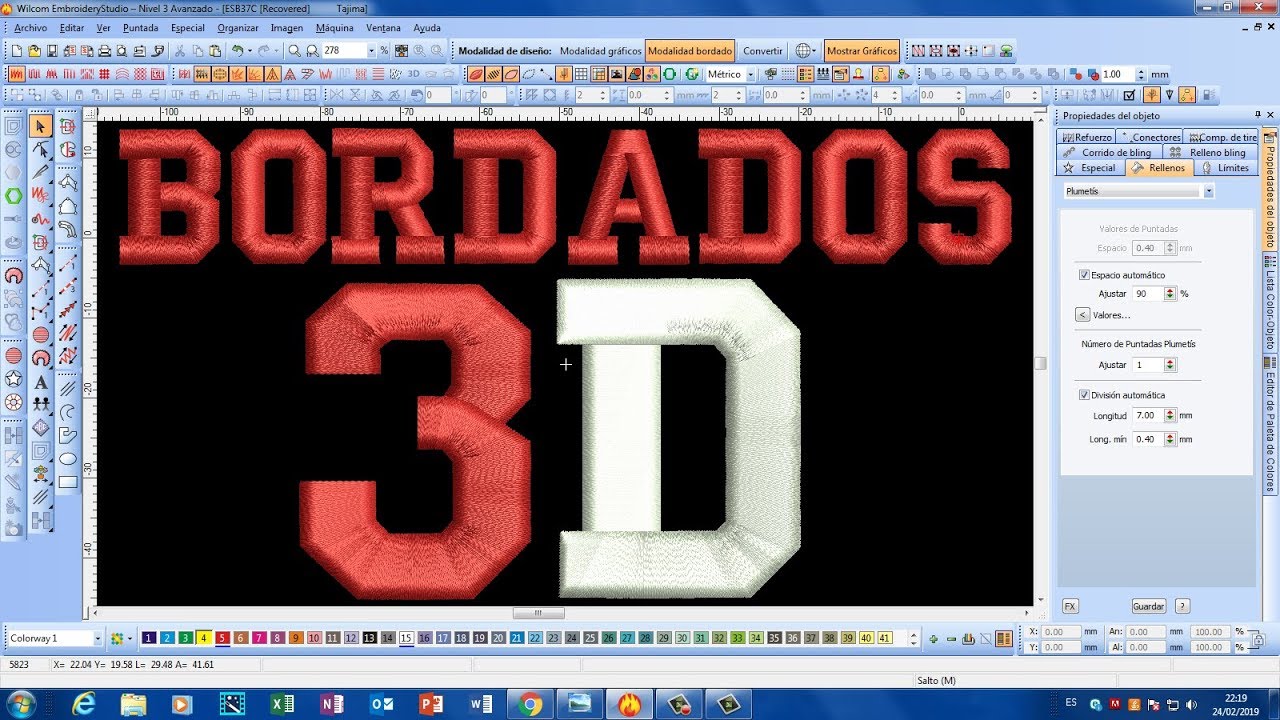This screenshot has height=720, width=1280.
Task: Click the horizontal scrollbar thumb below canvas
Action: pos(538,613)
